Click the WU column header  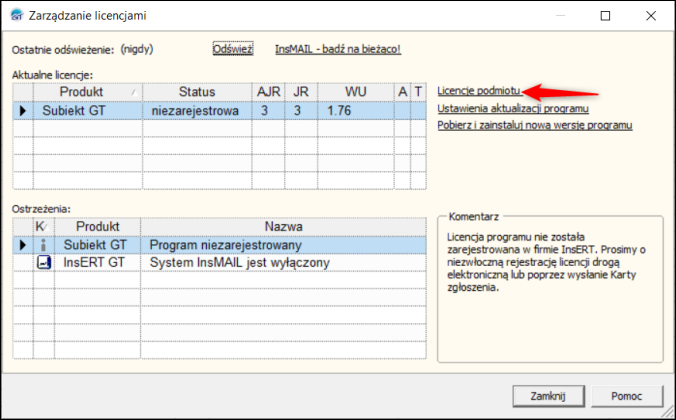pyautogui.click(x=356, y=92)
